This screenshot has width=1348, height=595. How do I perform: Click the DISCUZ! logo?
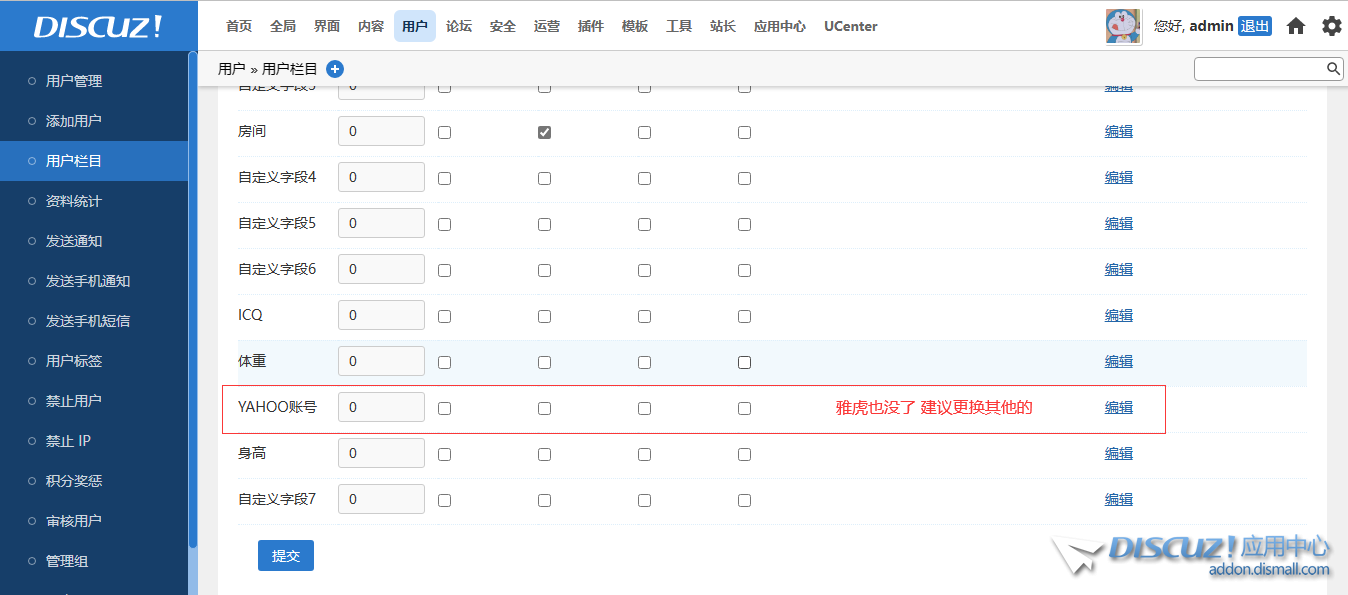coord(98,27)
